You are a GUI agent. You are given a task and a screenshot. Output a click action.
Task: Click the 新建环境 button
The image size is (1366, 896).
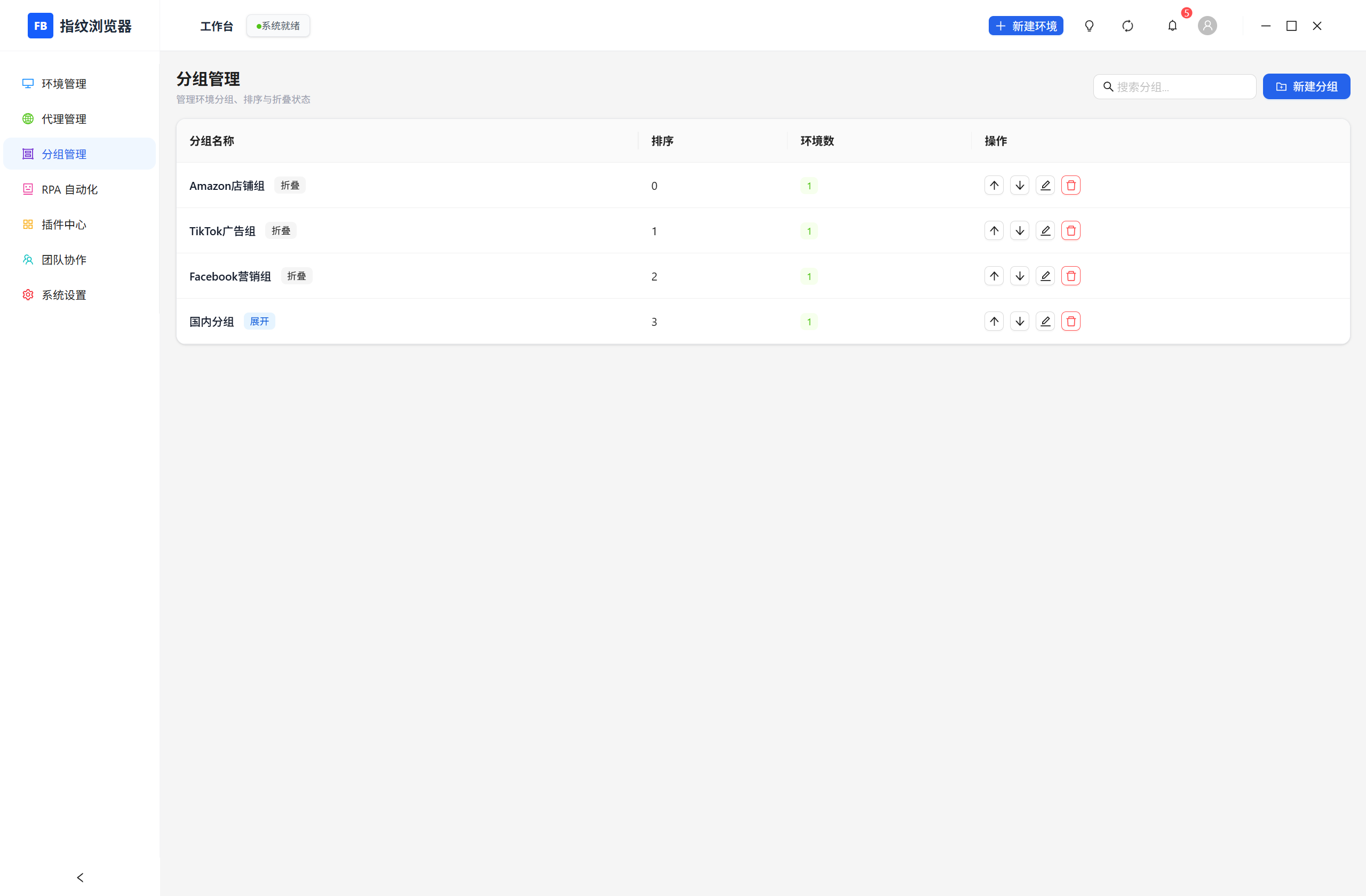(1026, 26)
